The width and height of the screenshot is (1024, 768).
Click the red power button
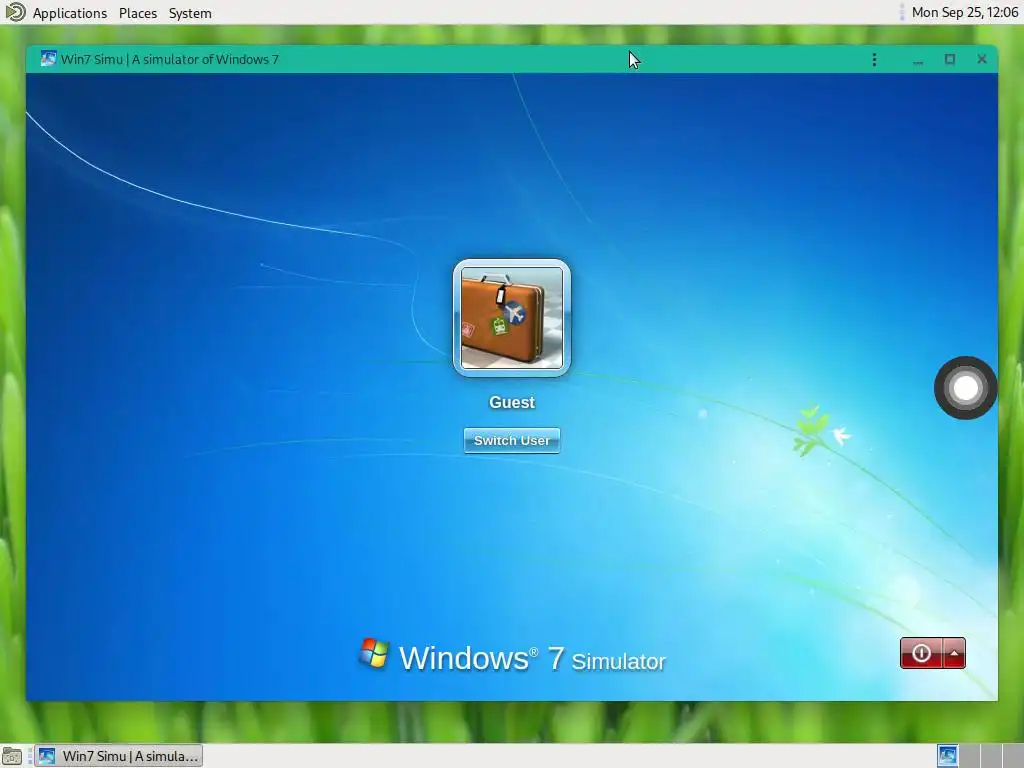click(x=921, y=653)
